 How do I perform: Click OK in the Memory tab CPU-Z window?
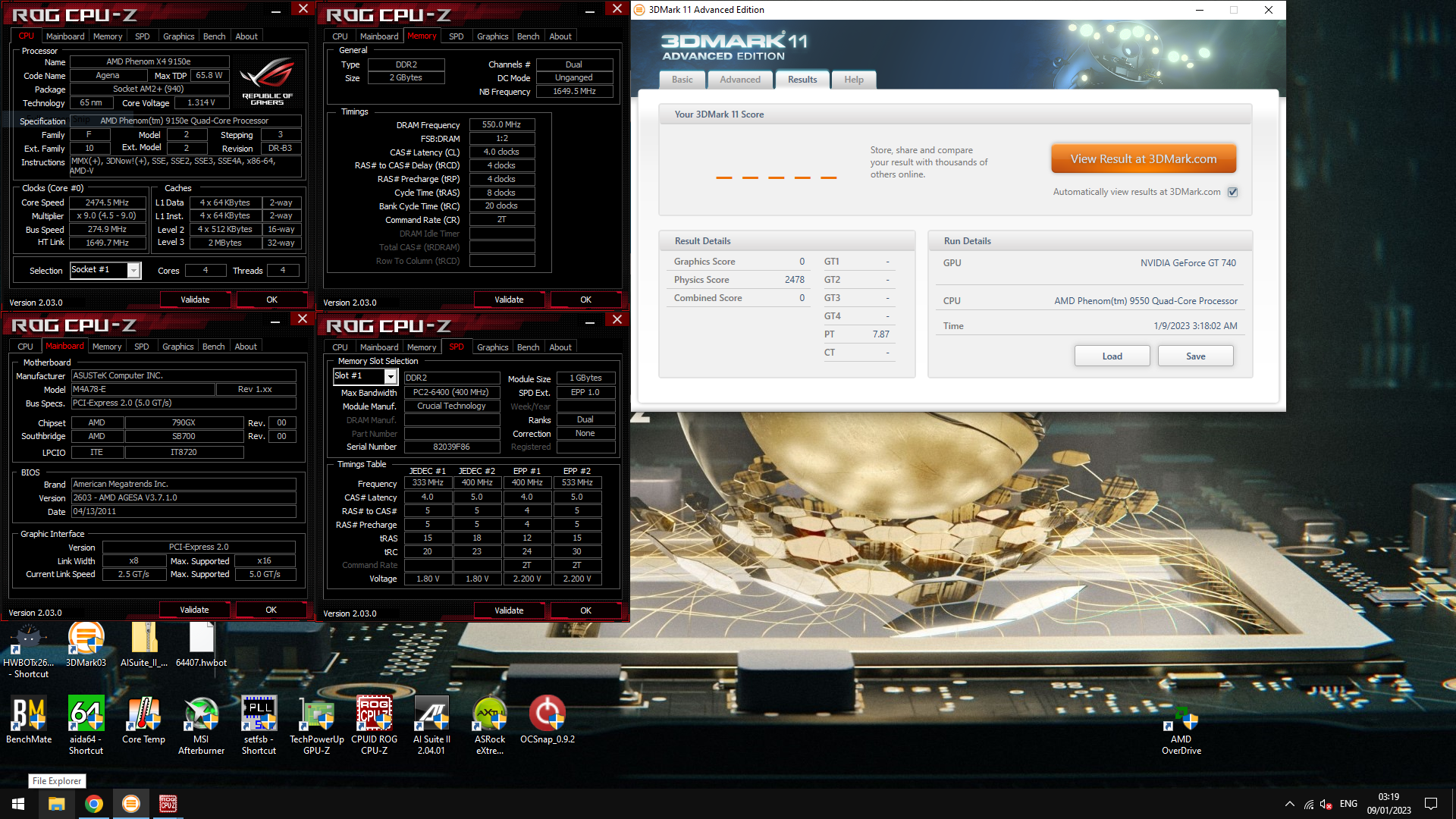[585, 300]
